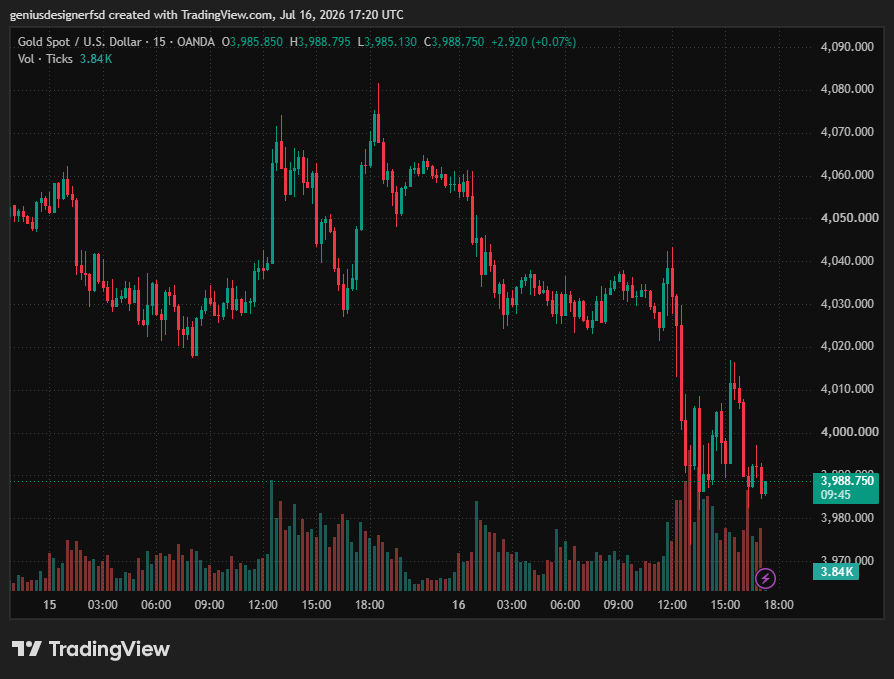Click the "4,050.000" price axis label
Image resolution: width=894 pixels, height=679 pixels.
(850, 218)
